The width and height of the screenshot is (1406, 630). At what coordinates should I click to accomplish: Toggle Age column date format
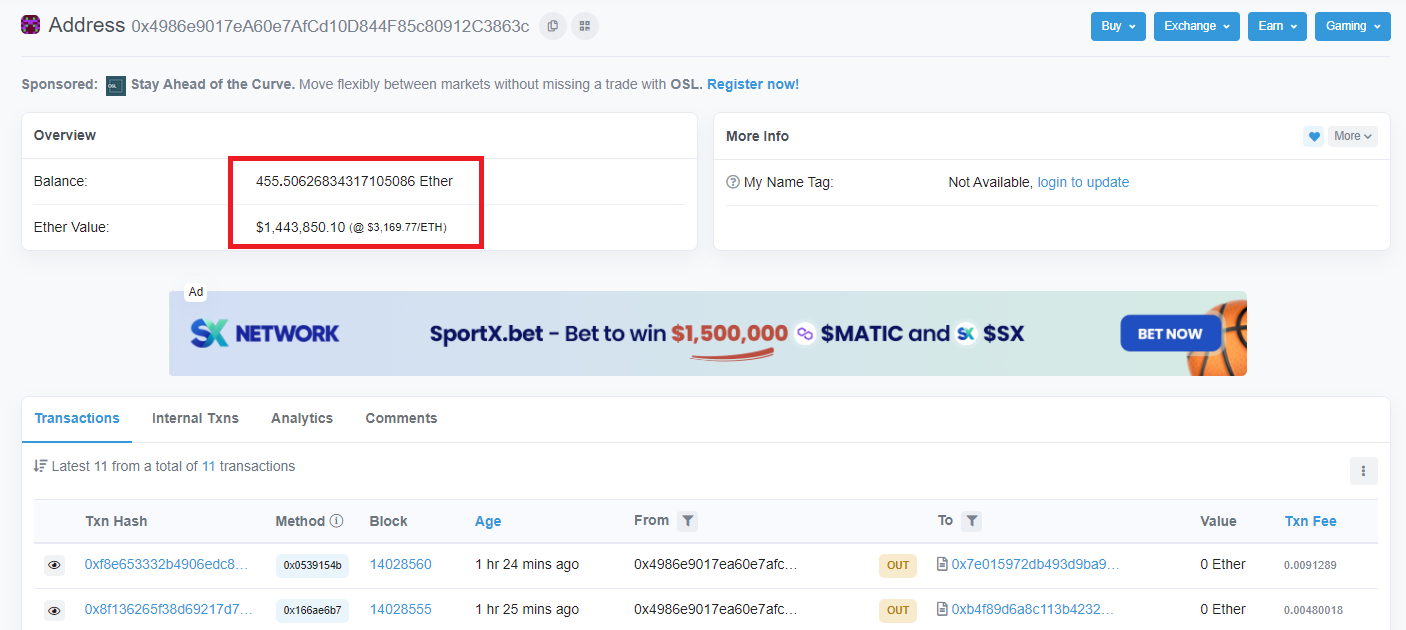[x=488, y=521]
